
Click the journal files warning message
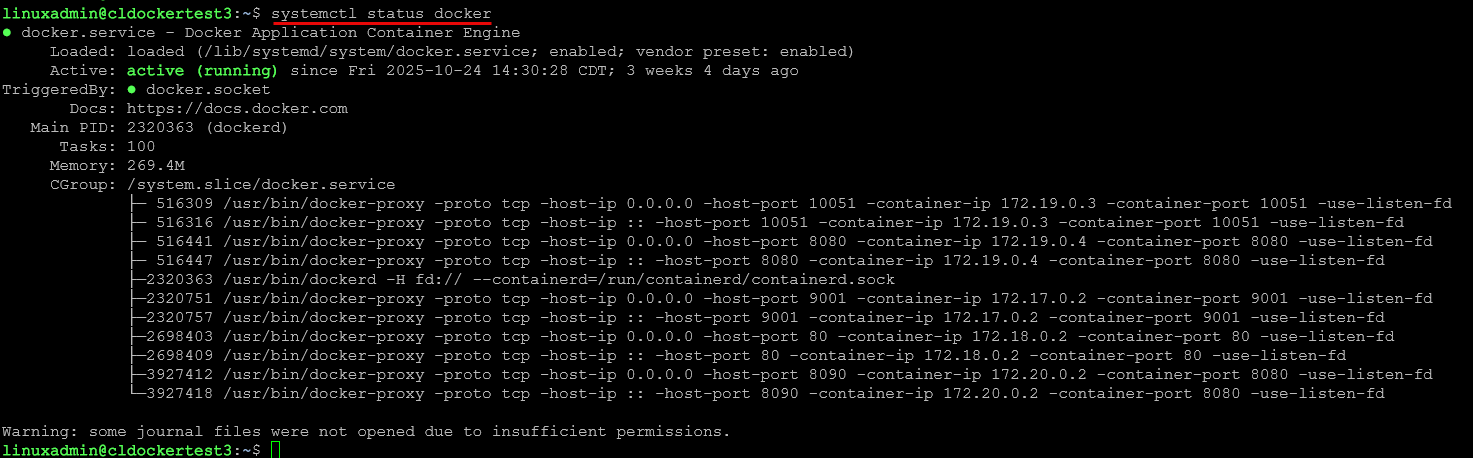click(x=366, y=432)
